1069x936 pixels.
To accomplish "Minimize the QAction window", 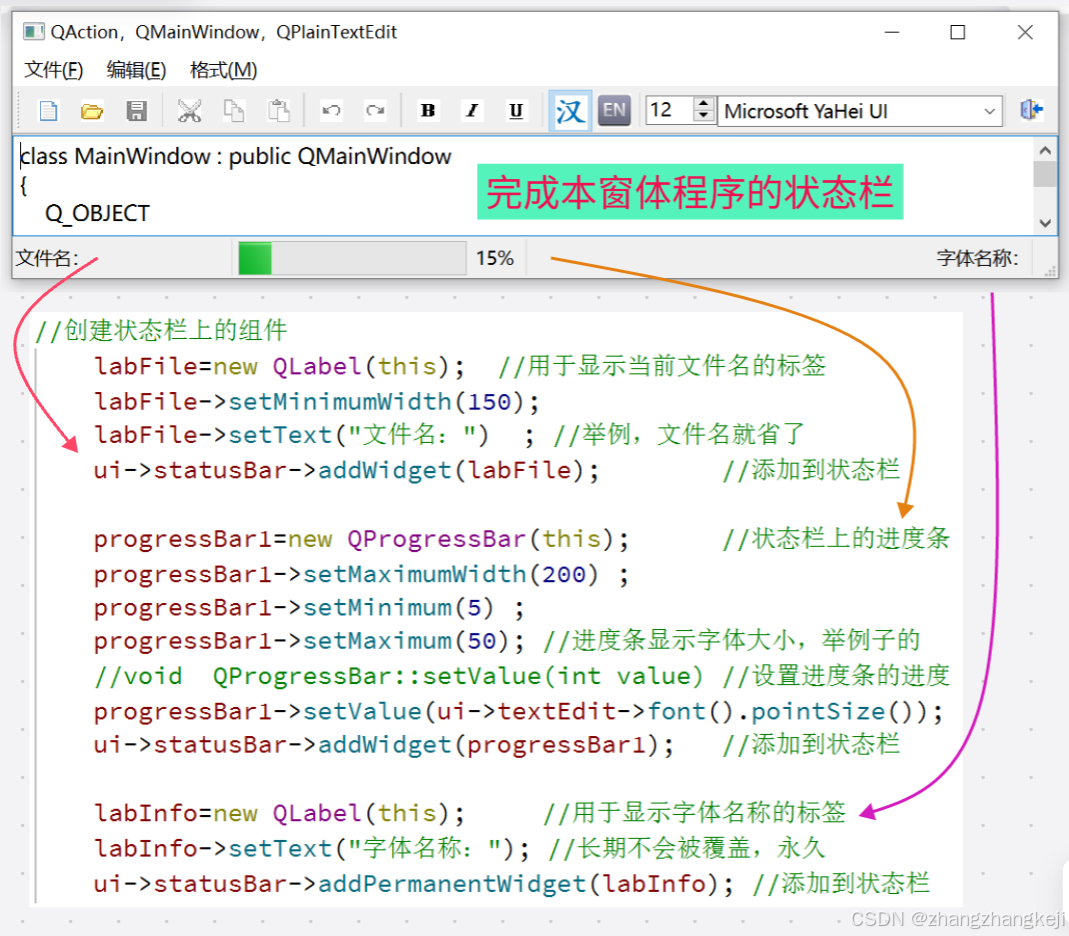I will point(892,32).
